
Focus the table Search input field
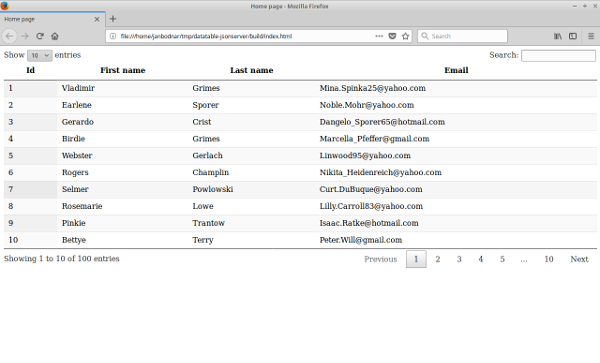tap(558, 55)
